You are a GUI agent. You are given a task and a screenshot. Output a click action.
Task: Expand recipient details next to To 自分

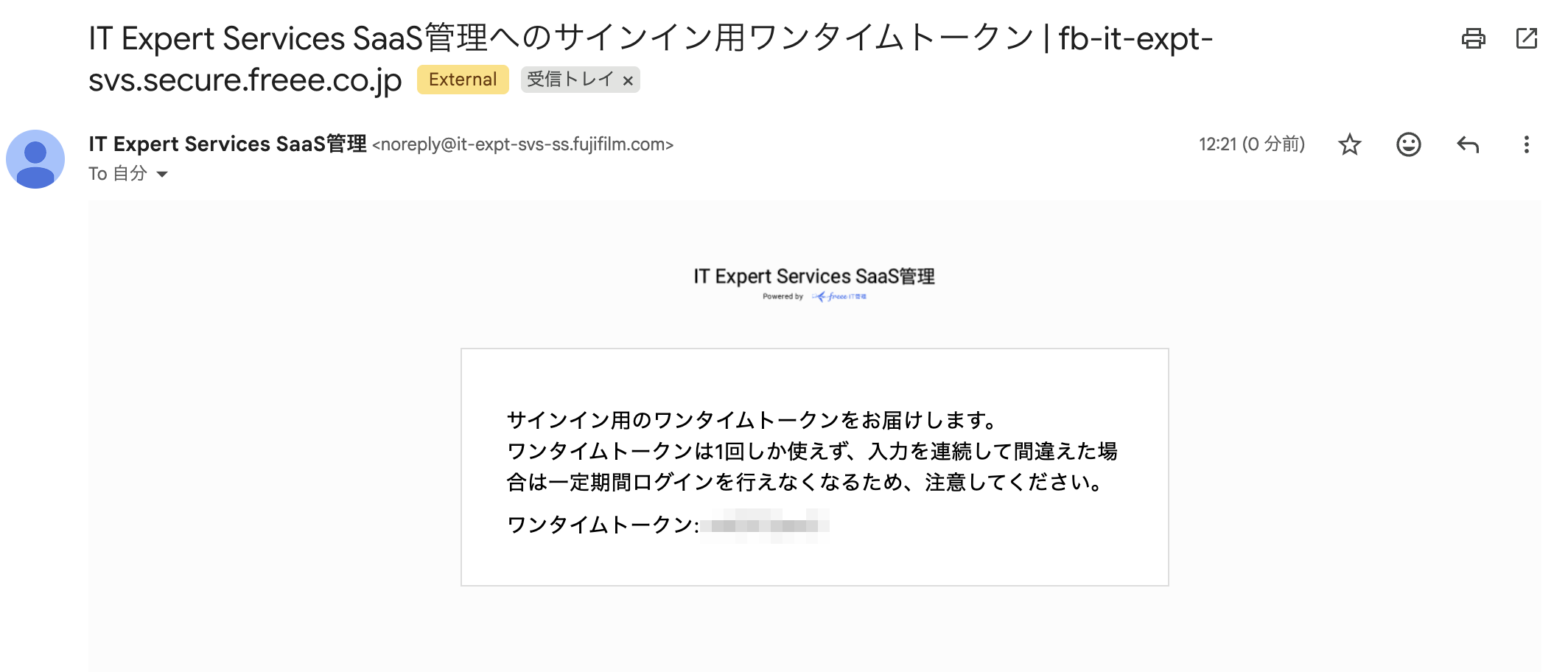[x=162, y=175]
